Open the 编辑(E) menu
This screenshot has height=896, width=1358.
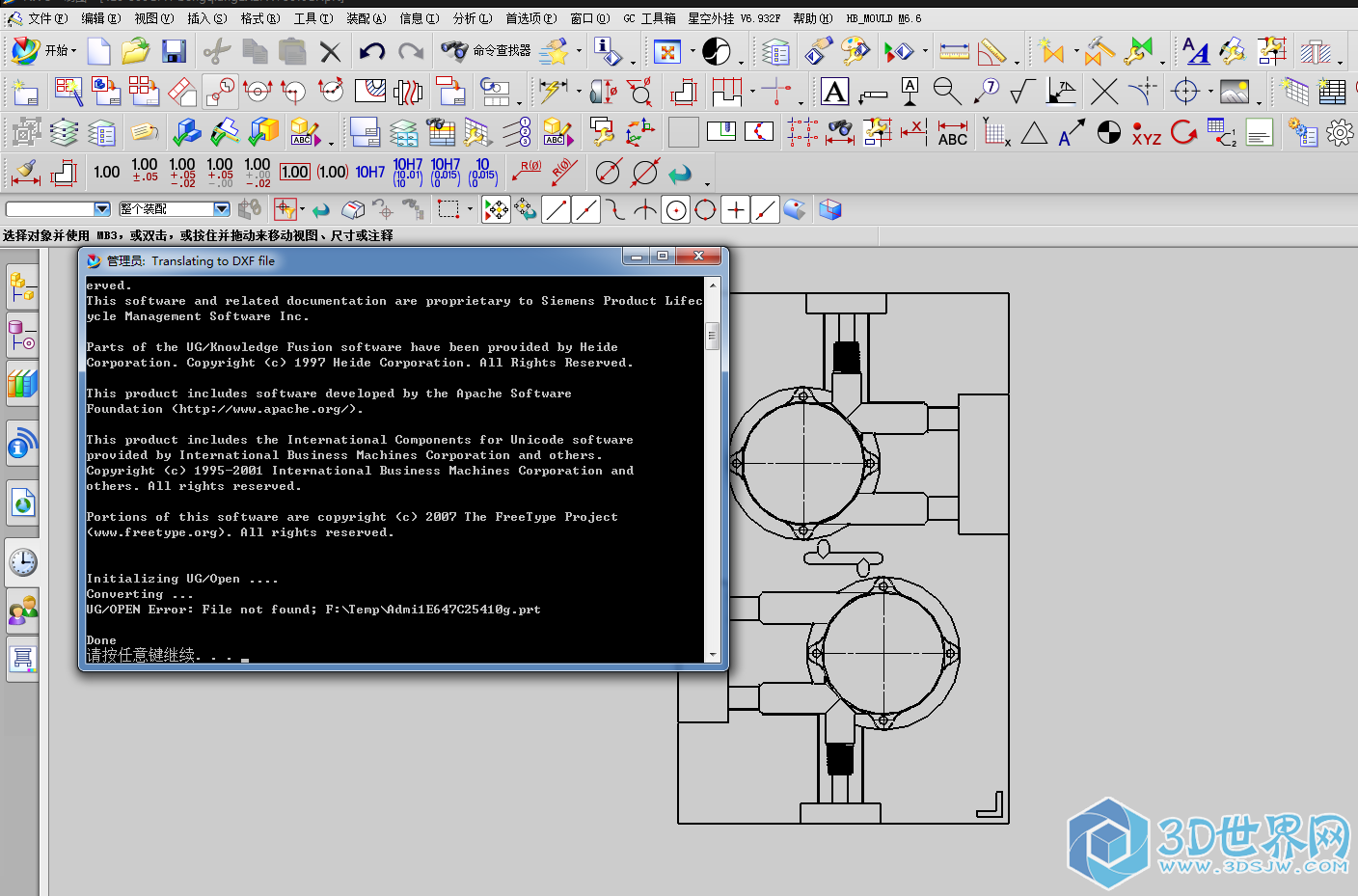coord(100,18)
